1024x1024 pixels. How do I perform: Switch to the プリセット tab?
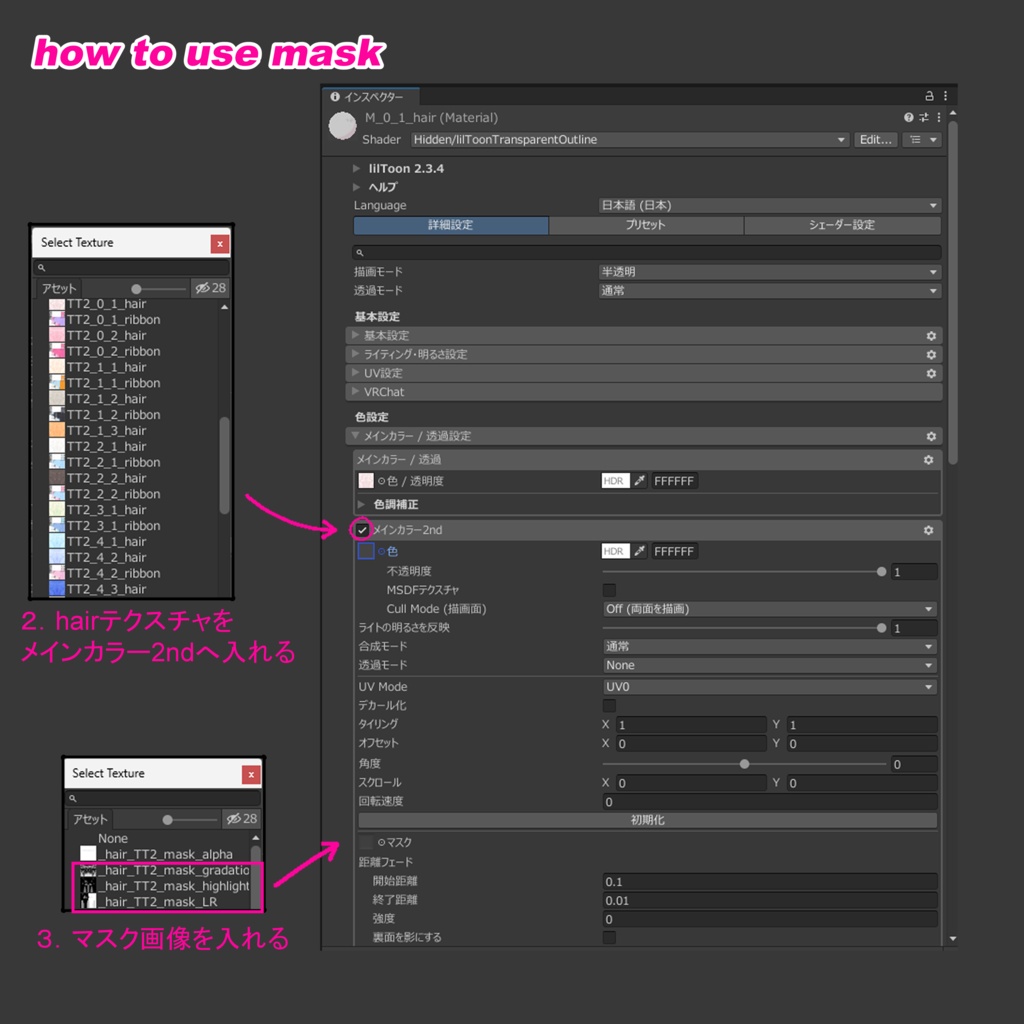[646, 225]
